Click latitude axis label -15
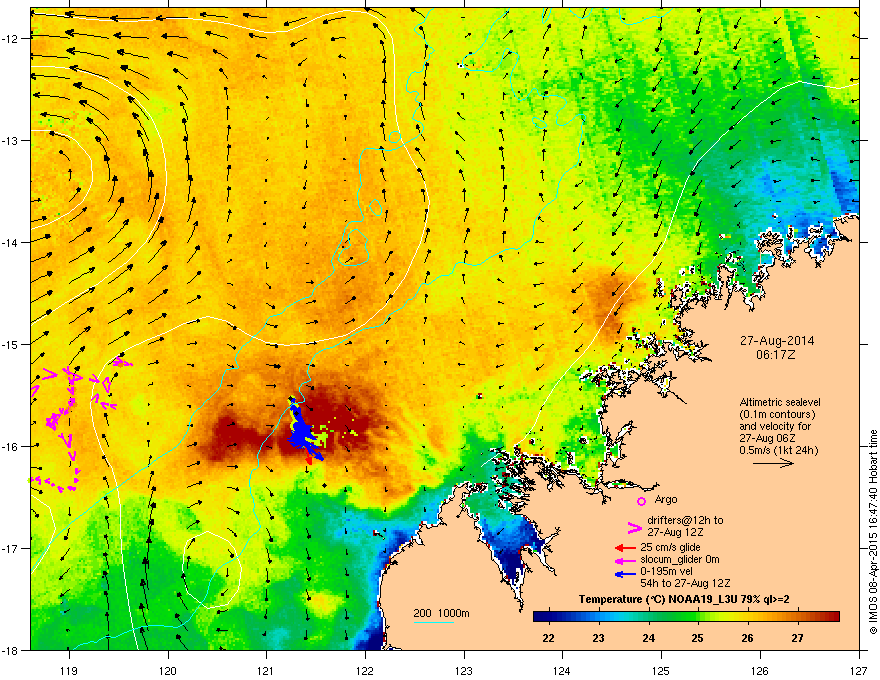The image size is (880, 680). [11, 344]
